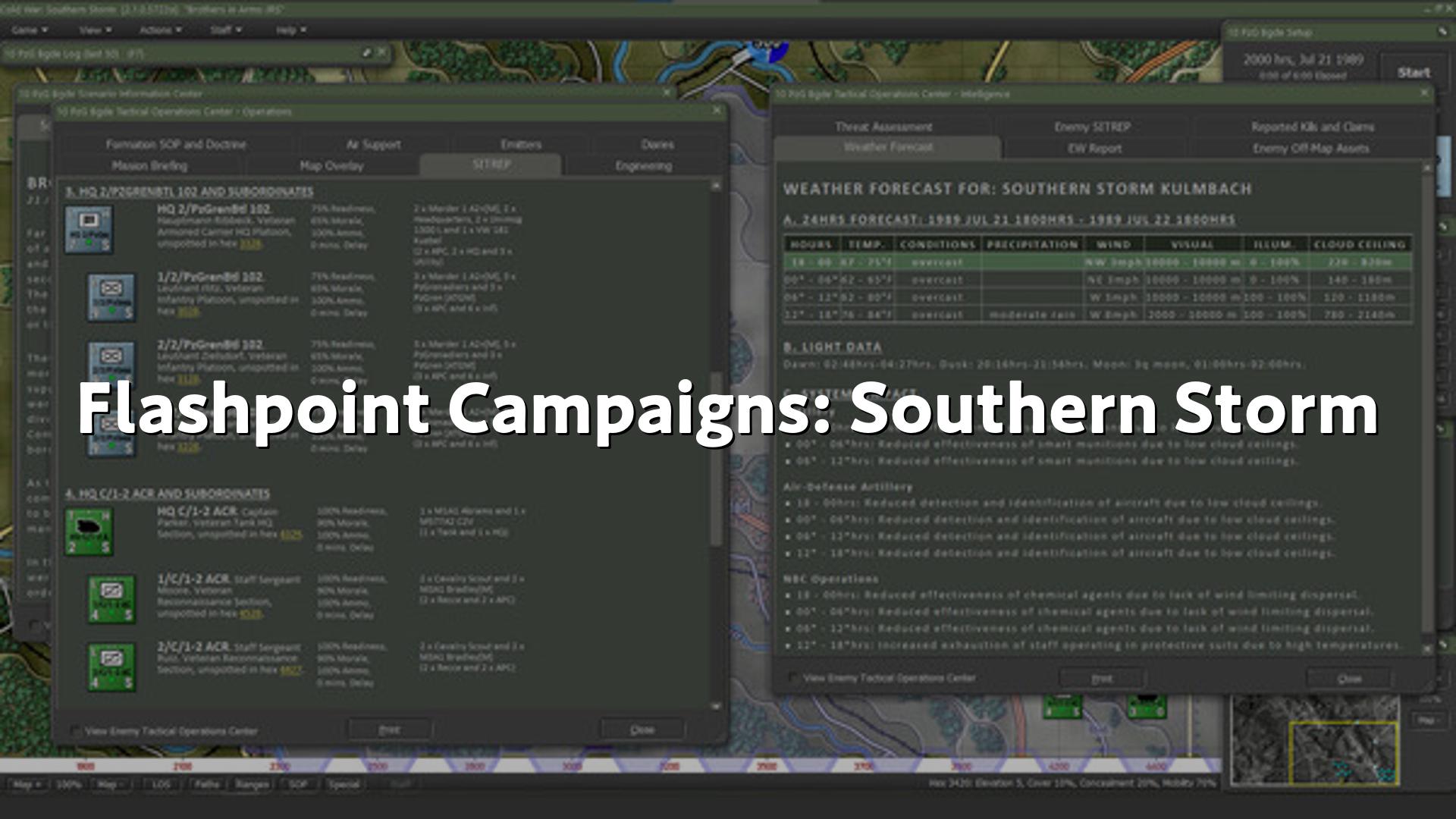
Task: Toggle View Enemy TOC checkbox in Operations window
Action: (x=75, y=731)
